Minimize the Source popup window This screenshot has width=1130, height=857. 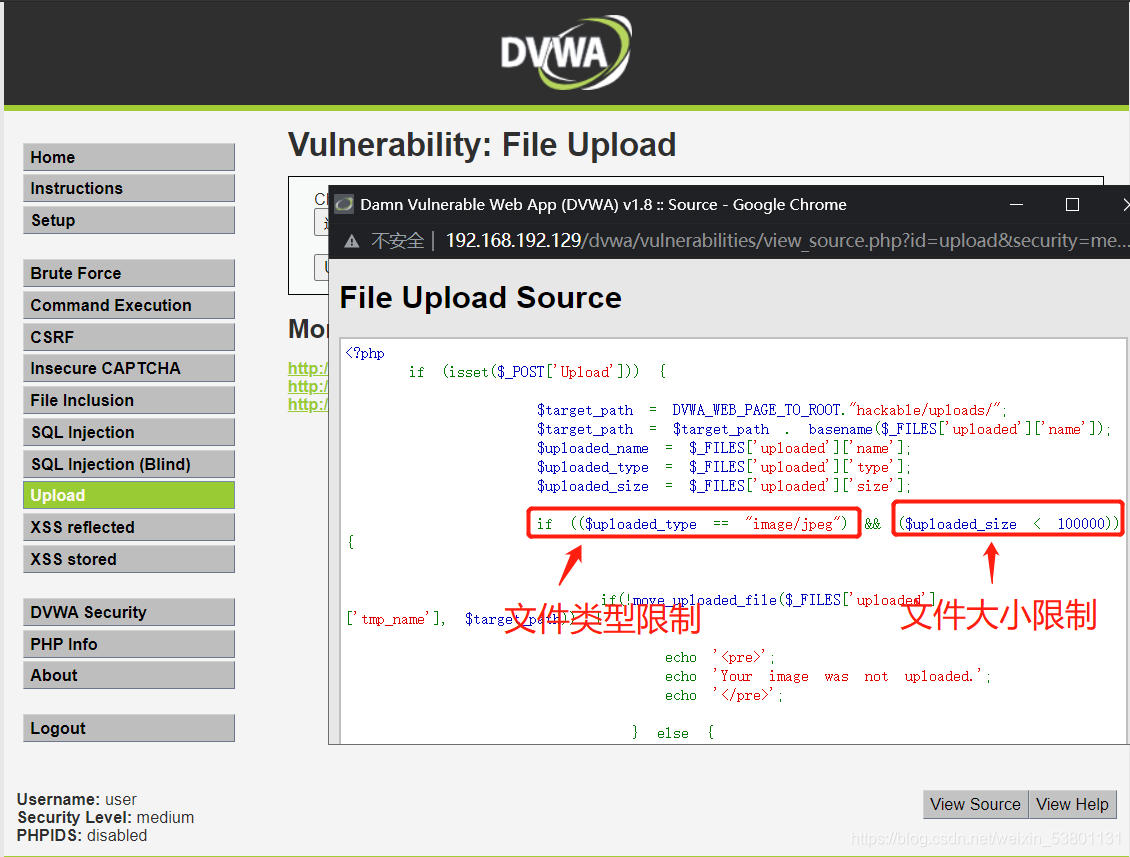tap(1016, 205)
